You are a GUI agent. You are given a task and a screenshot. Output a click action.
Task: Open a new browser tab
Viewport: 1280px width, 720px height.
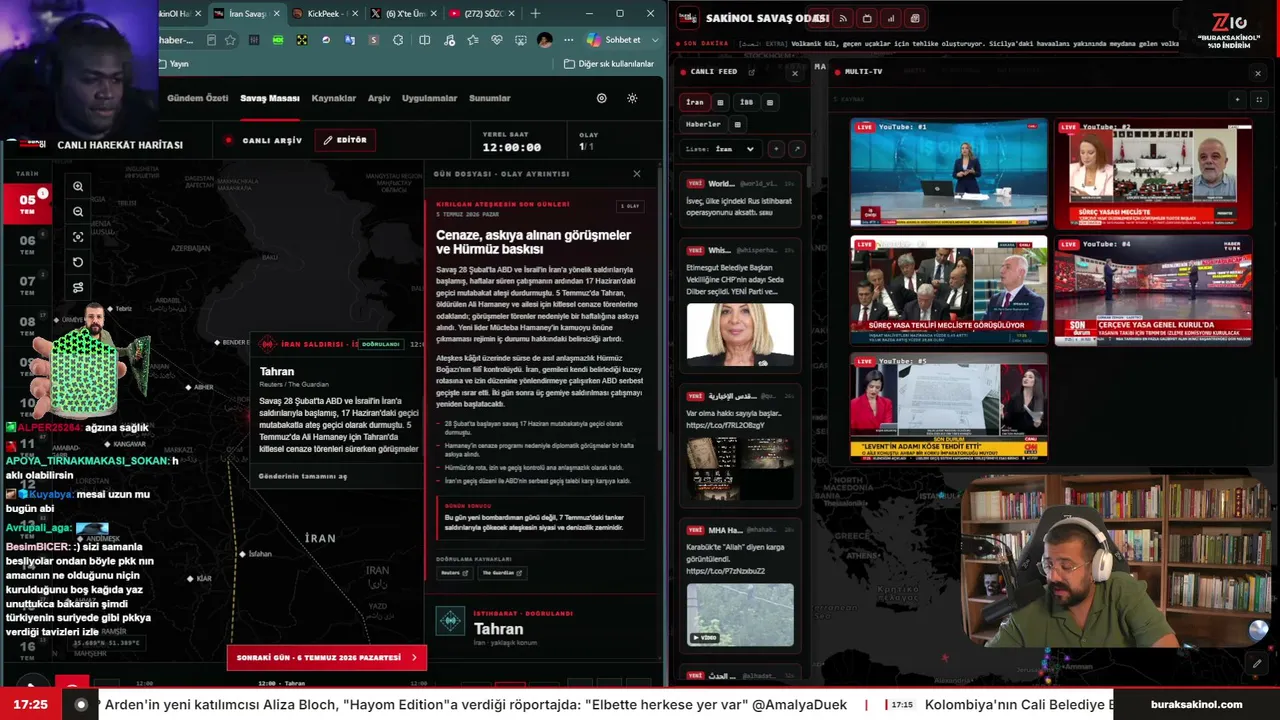(535, 13)
